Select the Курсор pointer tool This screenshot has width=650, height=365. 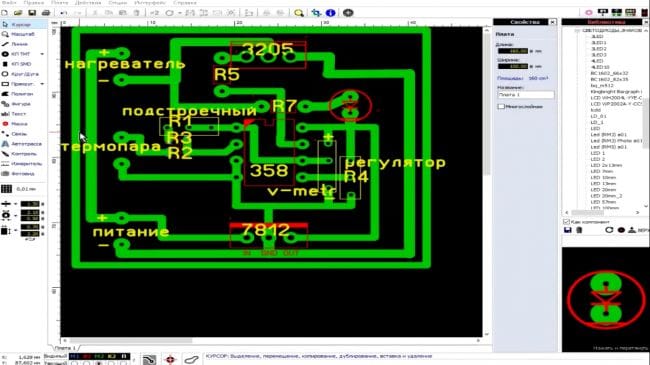[21, 24]
